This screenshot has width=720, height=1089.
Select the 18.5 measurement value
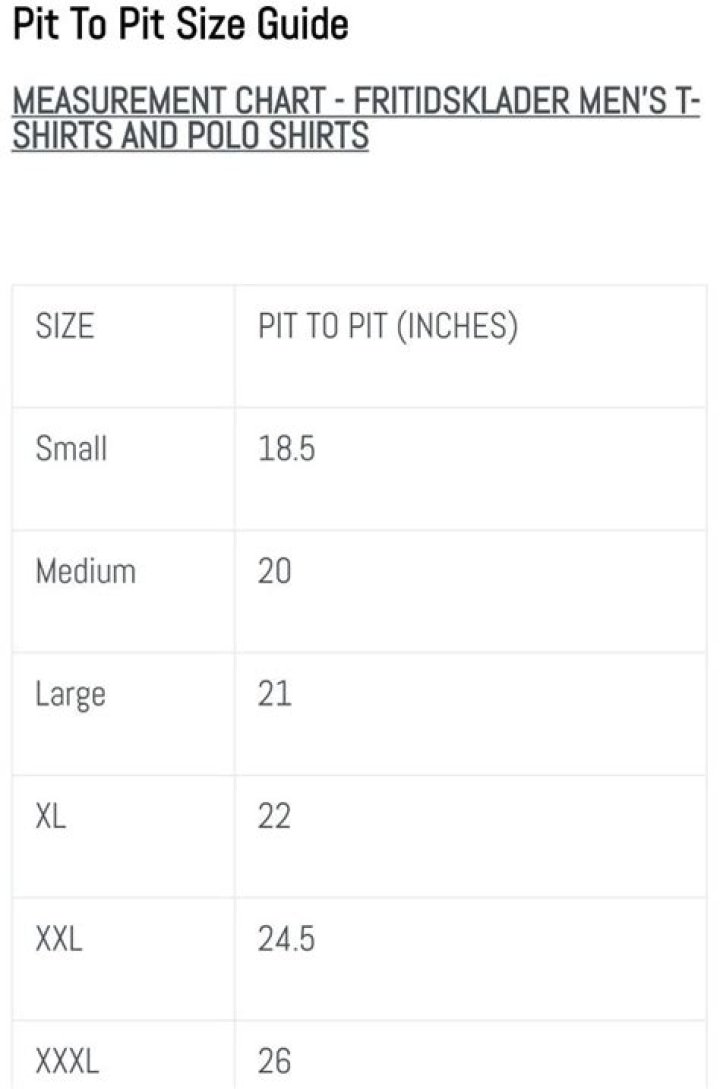click(286, 449)
